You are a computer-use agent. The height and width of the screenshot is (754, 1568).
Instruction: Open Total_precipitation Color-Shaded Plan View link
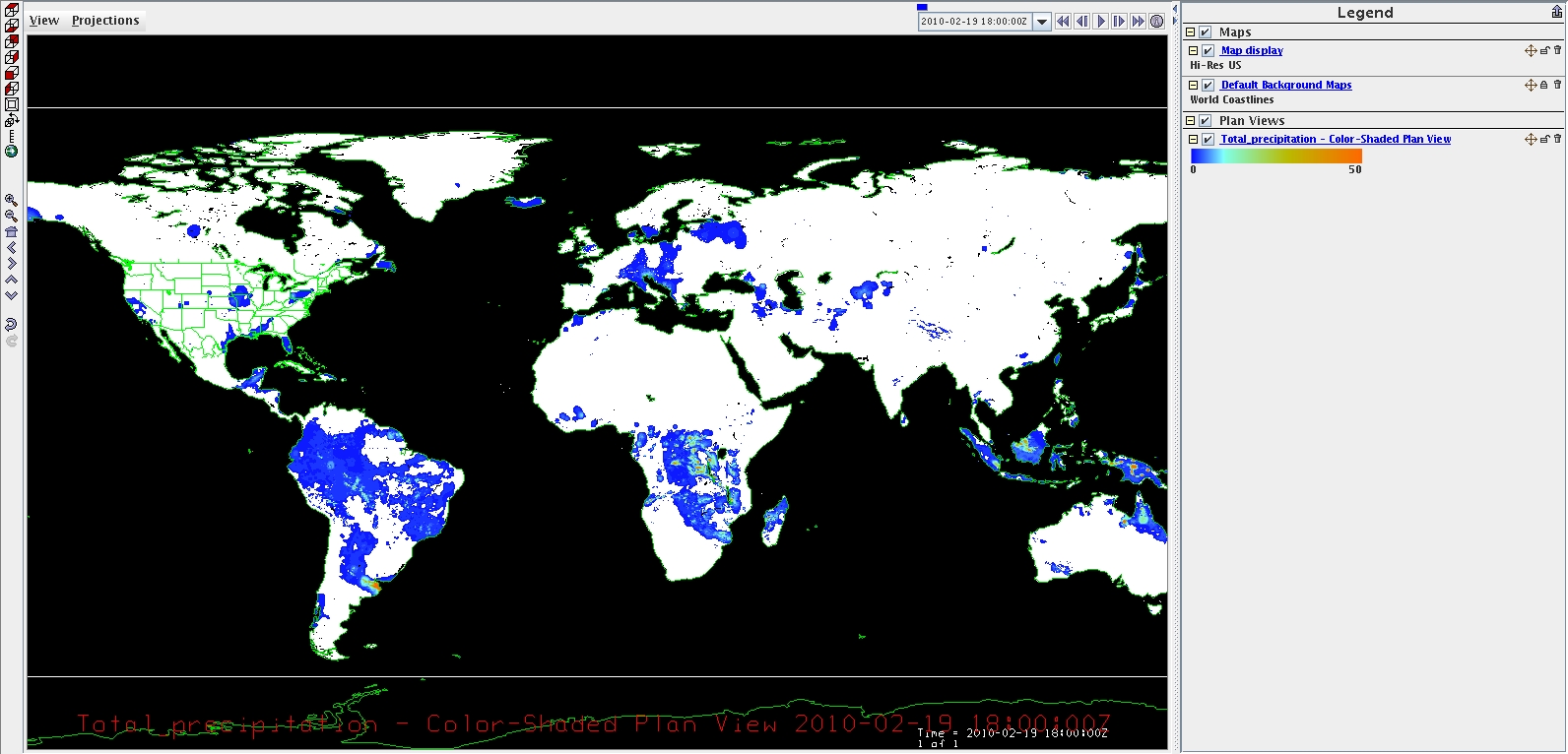pos(1336,139)
